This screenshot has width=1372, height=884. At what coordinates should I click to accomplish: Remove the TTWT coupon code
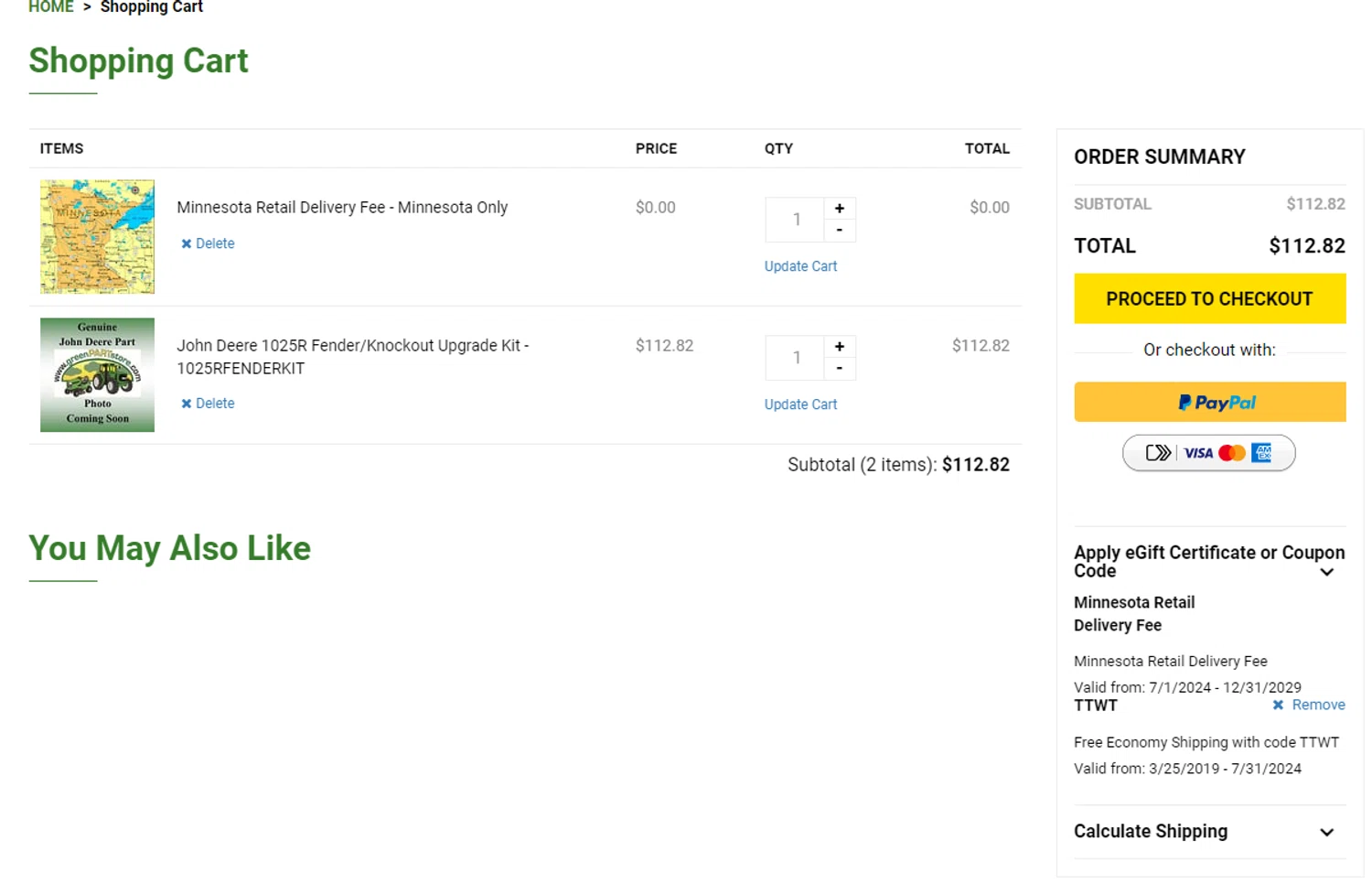coord(1309,705)
